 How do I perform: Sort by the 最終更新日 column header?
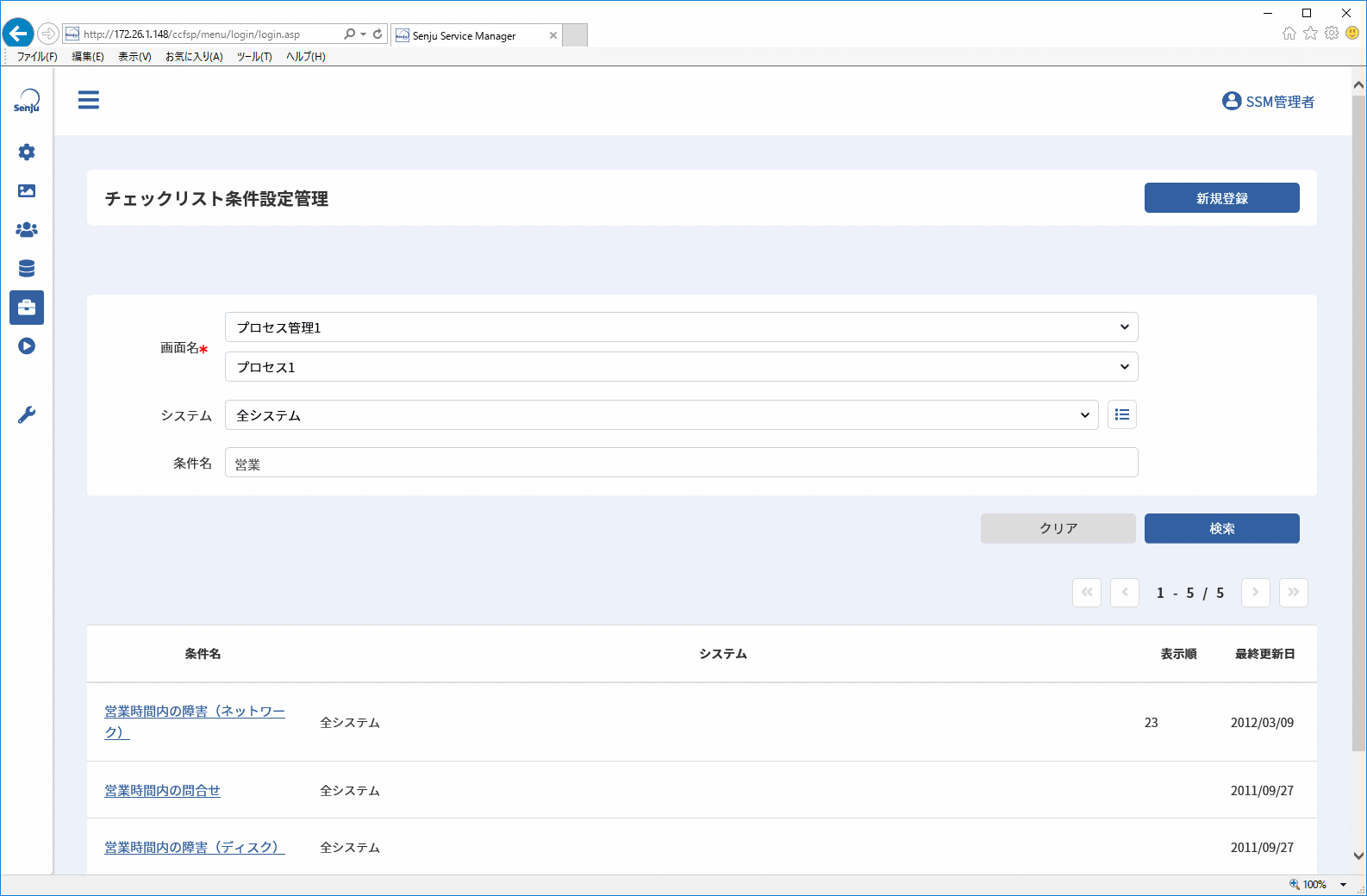tap(1264, 654)
